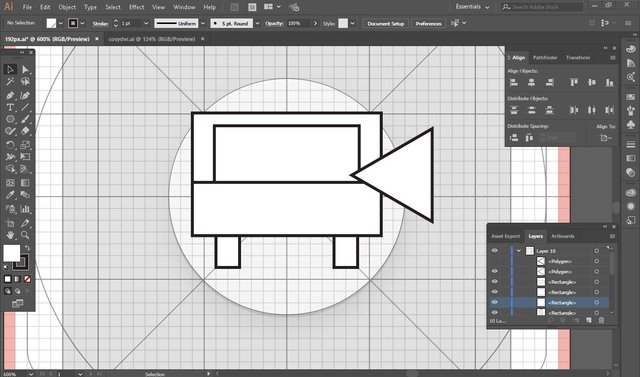Viewport: 640px width, 377px height.
Task: Open the fill color dropdown in control bar
Action: pos(61,24)
